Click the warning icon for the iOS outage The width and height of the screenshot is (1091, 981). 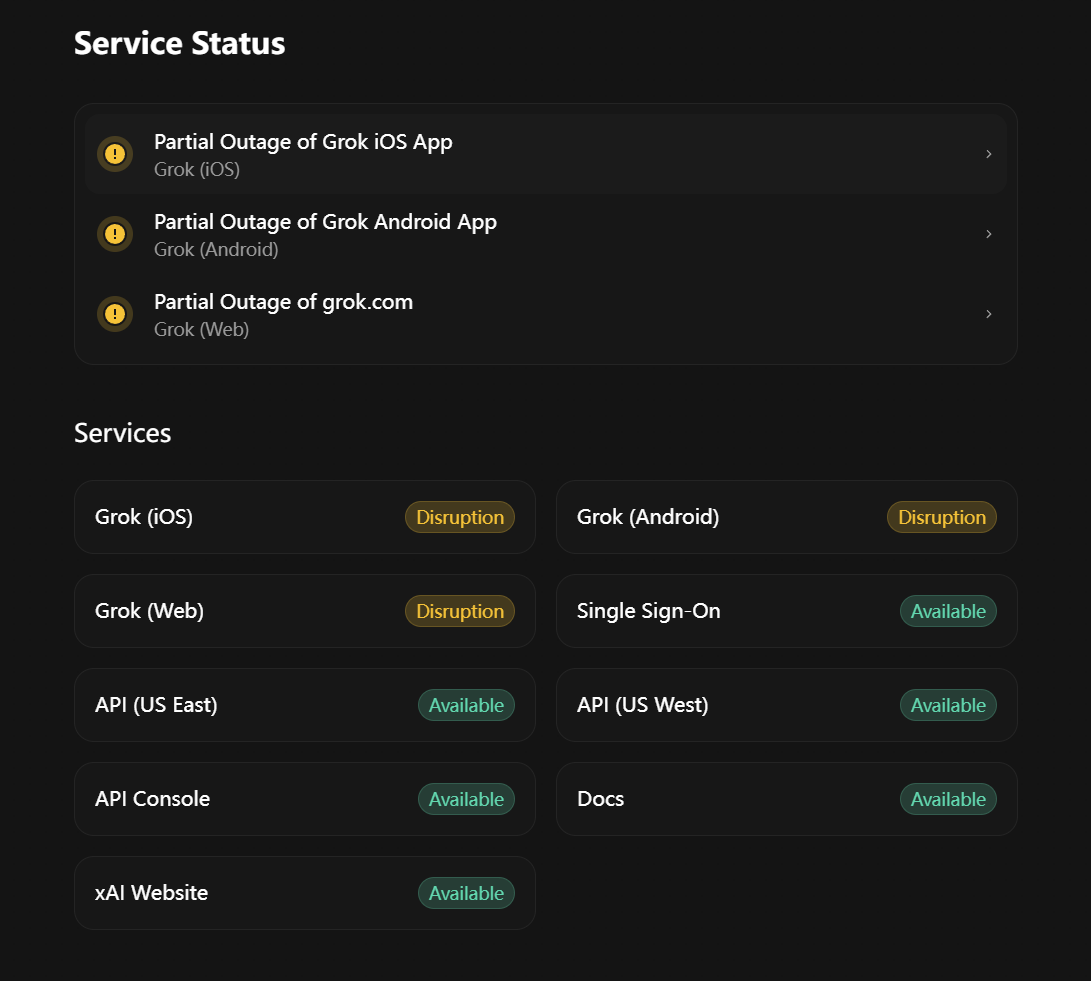click(115, 154)
